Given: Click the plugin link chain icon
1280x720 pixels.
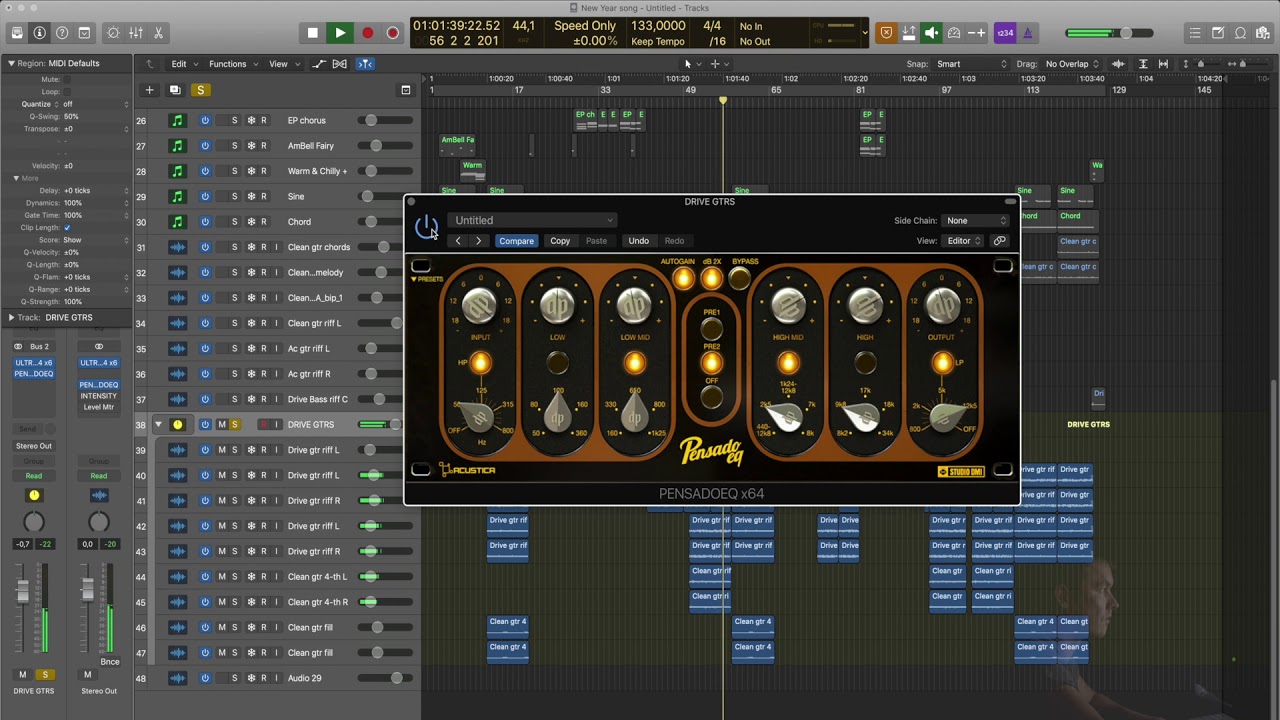Looking at the screenshot, I should point(999,241).
